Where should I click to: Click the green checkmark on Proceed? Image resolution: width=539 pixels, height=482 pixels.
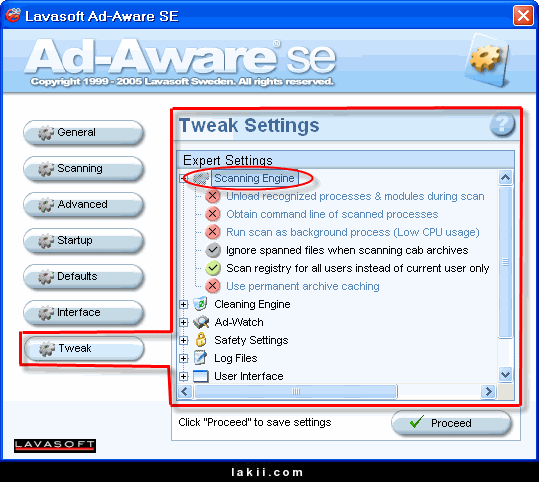coord(417,421)
